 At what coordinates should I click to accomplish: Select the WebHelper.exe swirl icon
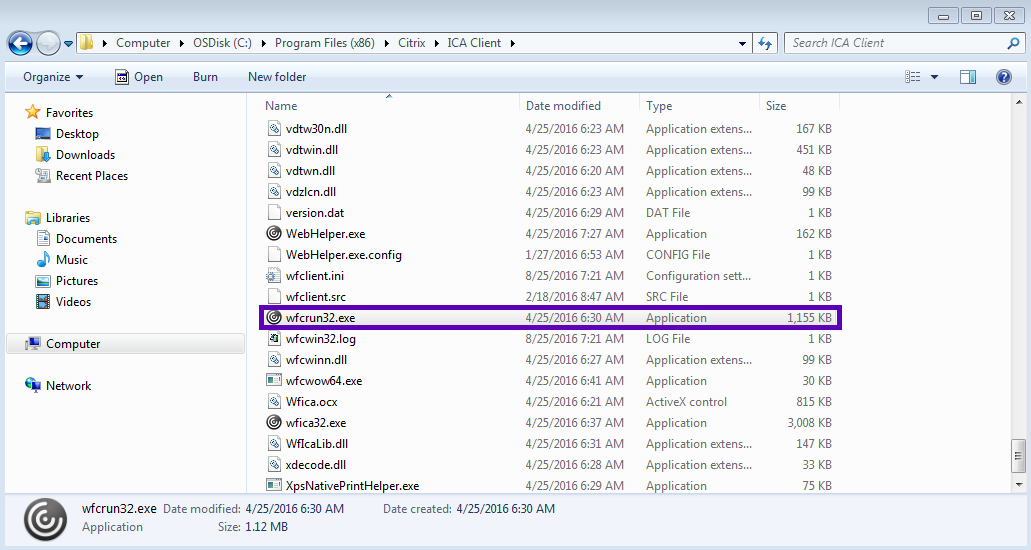point(274,234)
